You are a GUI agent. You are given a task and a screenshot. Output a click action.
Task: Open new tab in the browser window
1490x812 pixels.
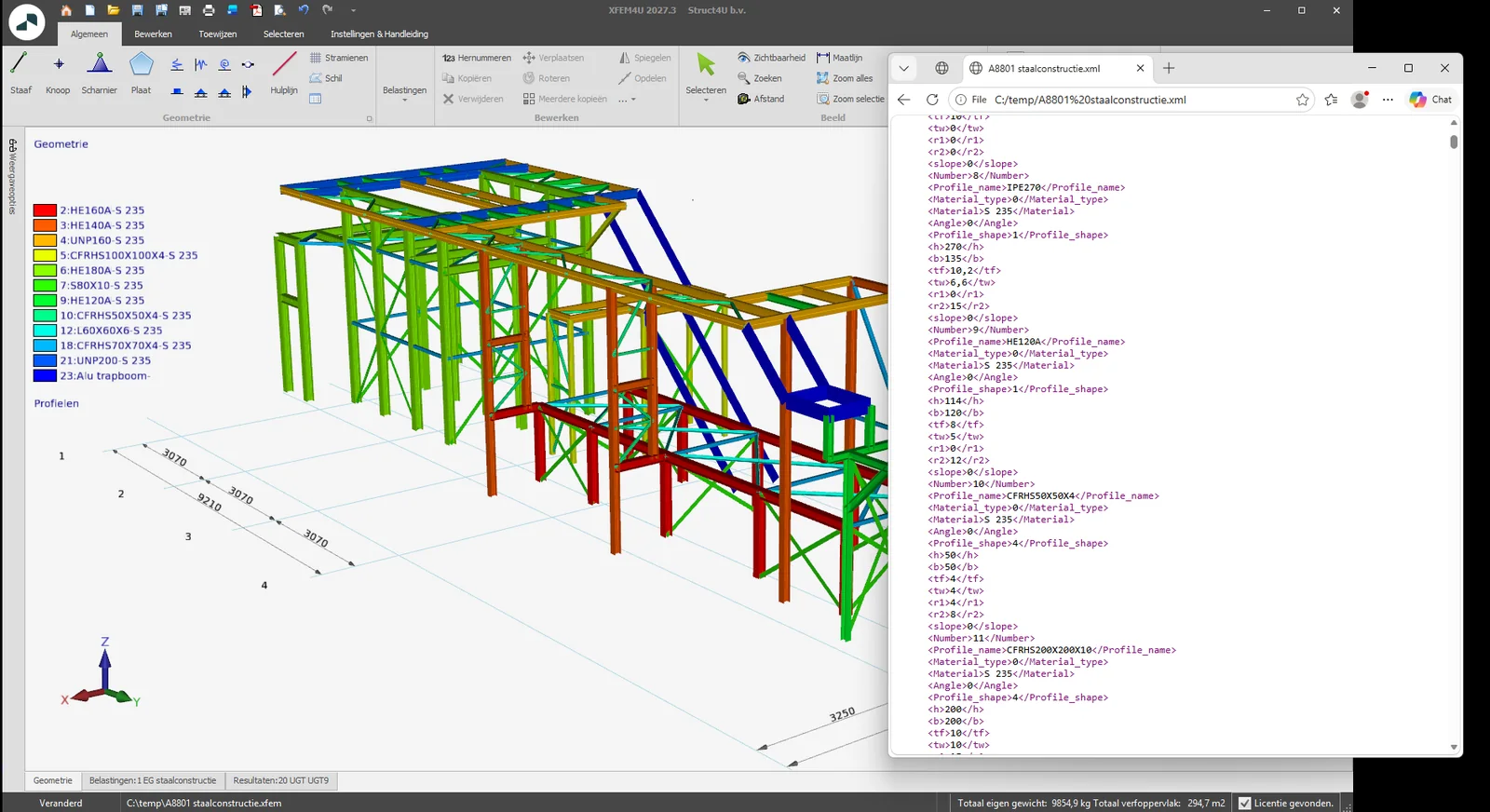(x=1169, y=68)
